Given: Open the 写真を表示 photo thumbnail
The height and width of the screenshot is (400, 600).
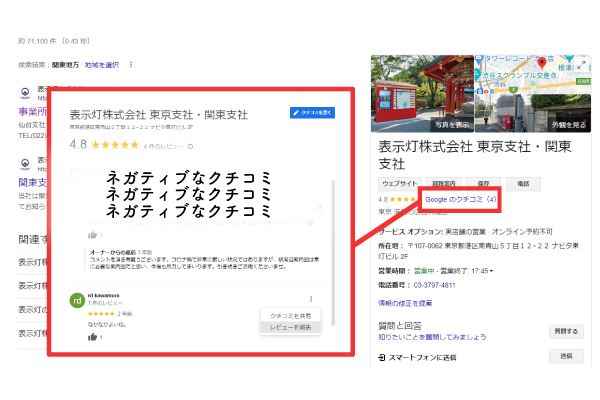Looking at the screenshot, I should (422, 94).
